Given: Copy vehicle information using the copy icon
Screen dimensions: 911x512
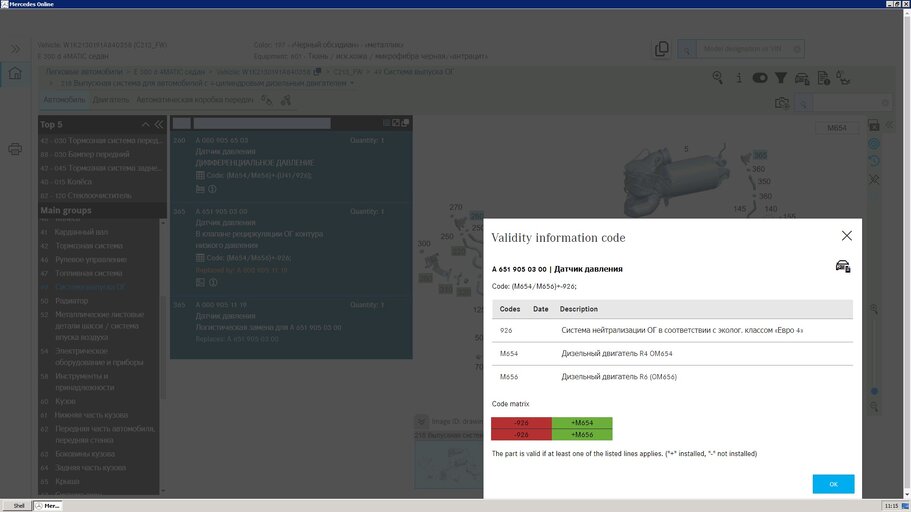Looking at the screenshot, I should click(661, 49).
